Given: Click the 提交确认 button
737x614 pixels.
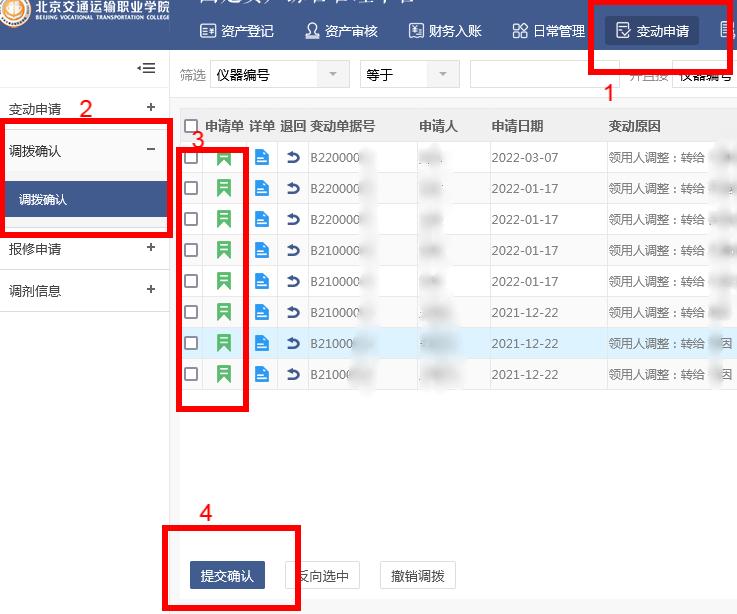Looking at the screenshot, I should point(227,576).
